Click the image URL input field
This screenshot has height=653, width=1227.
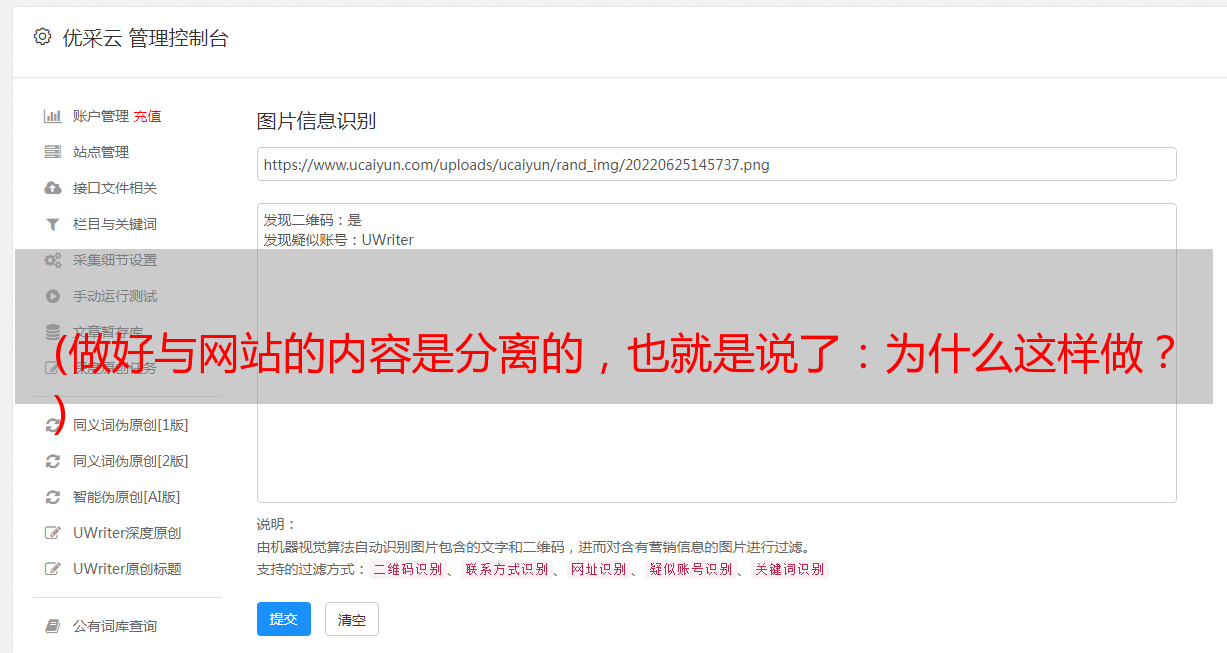pos(716,164)
